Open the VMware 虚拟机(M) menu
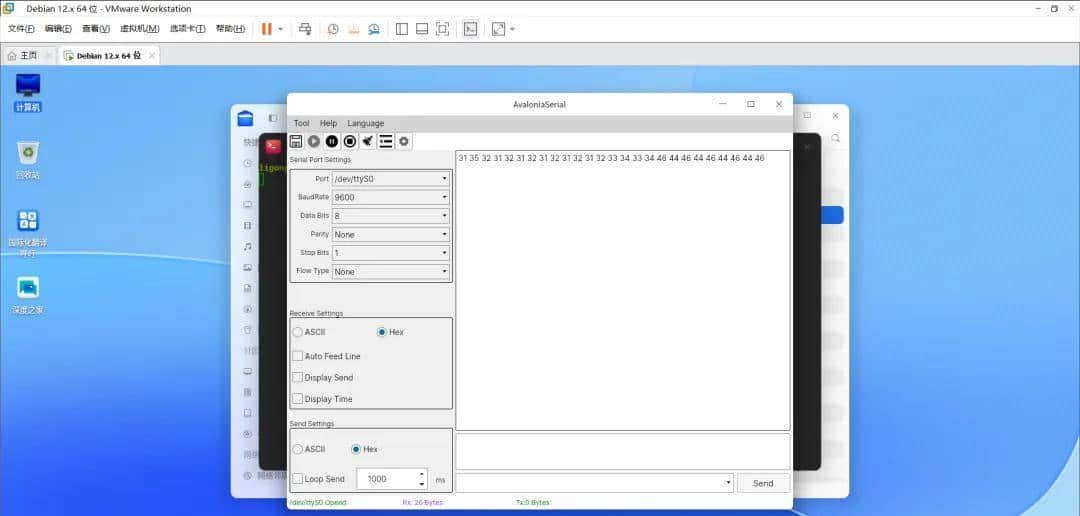Screen dimensions: 1080x516 [x=140, y=29]
